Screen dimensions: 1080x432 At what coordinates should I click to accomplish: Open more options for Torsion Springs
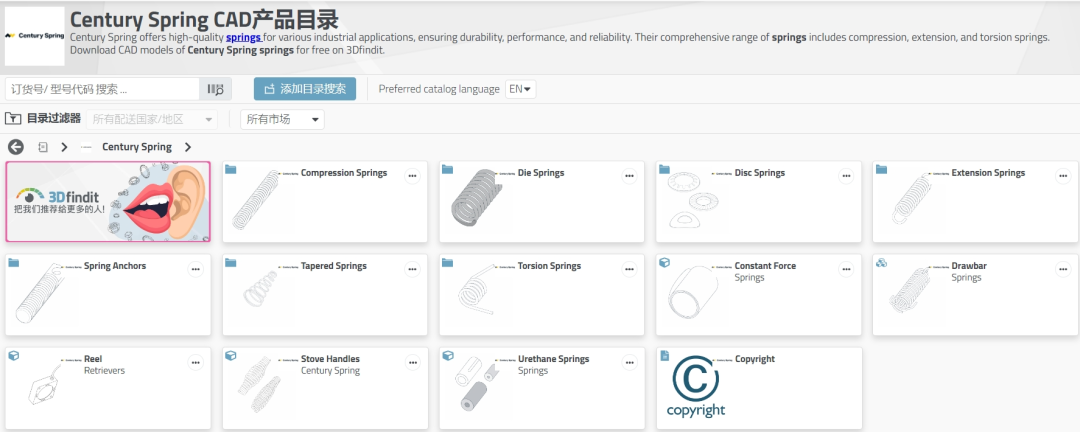tap(630, 269)
